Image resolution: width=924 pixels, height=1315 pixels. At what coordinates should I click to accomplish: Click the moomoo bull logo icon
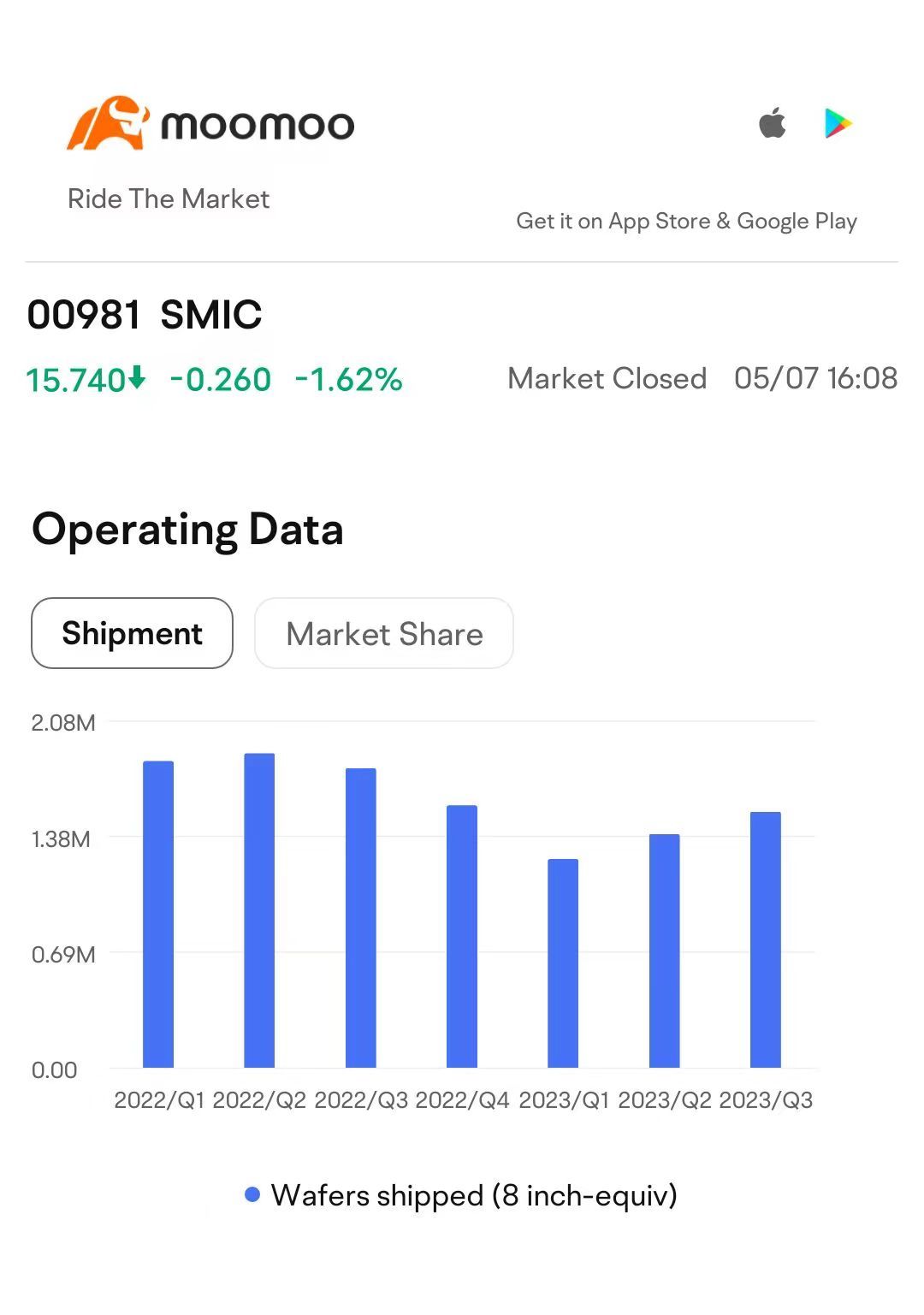click(108, 123)
